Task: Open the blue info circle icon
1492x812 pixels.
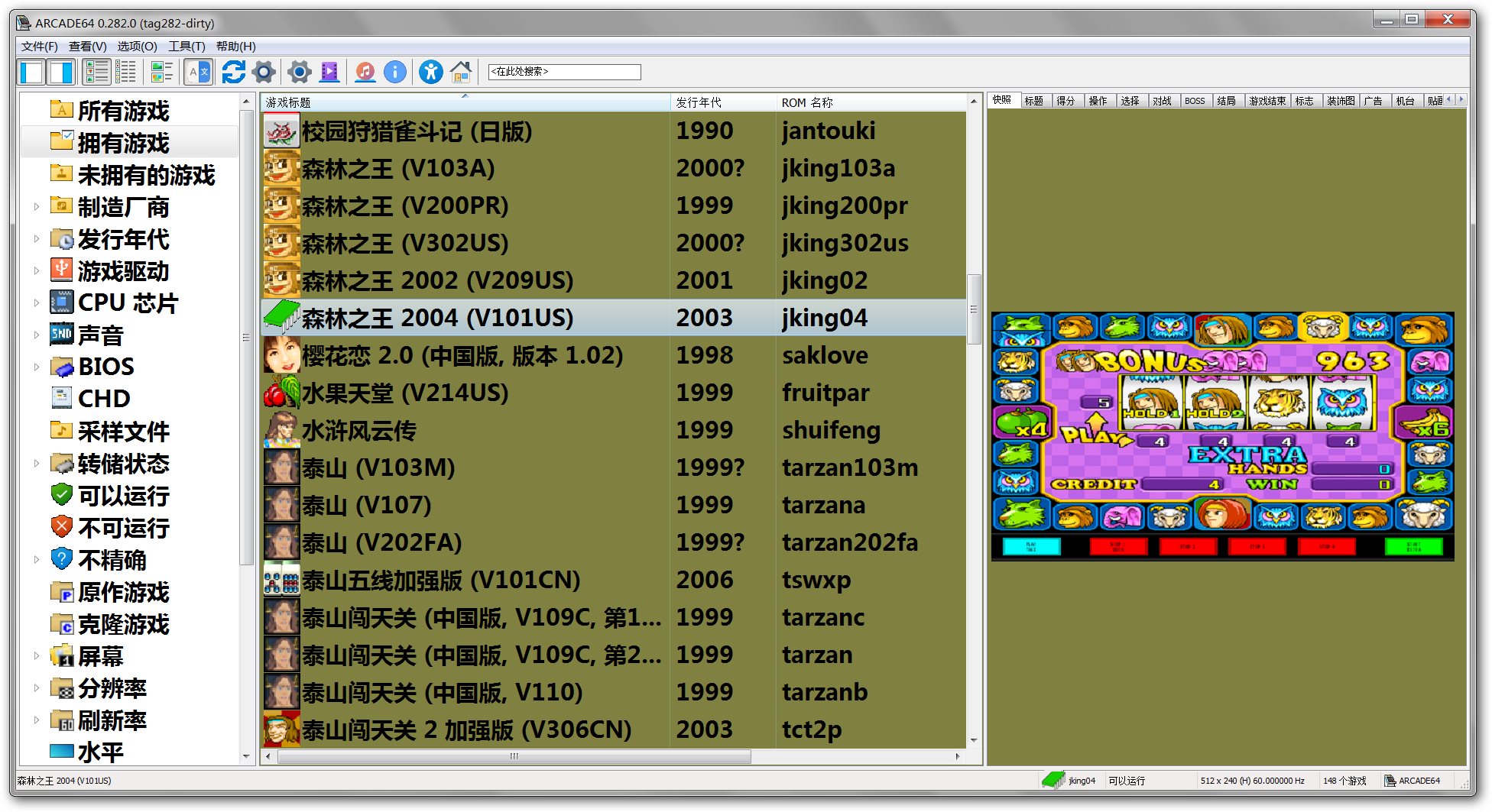Action: pyautogui.click(x=394, y=73)
